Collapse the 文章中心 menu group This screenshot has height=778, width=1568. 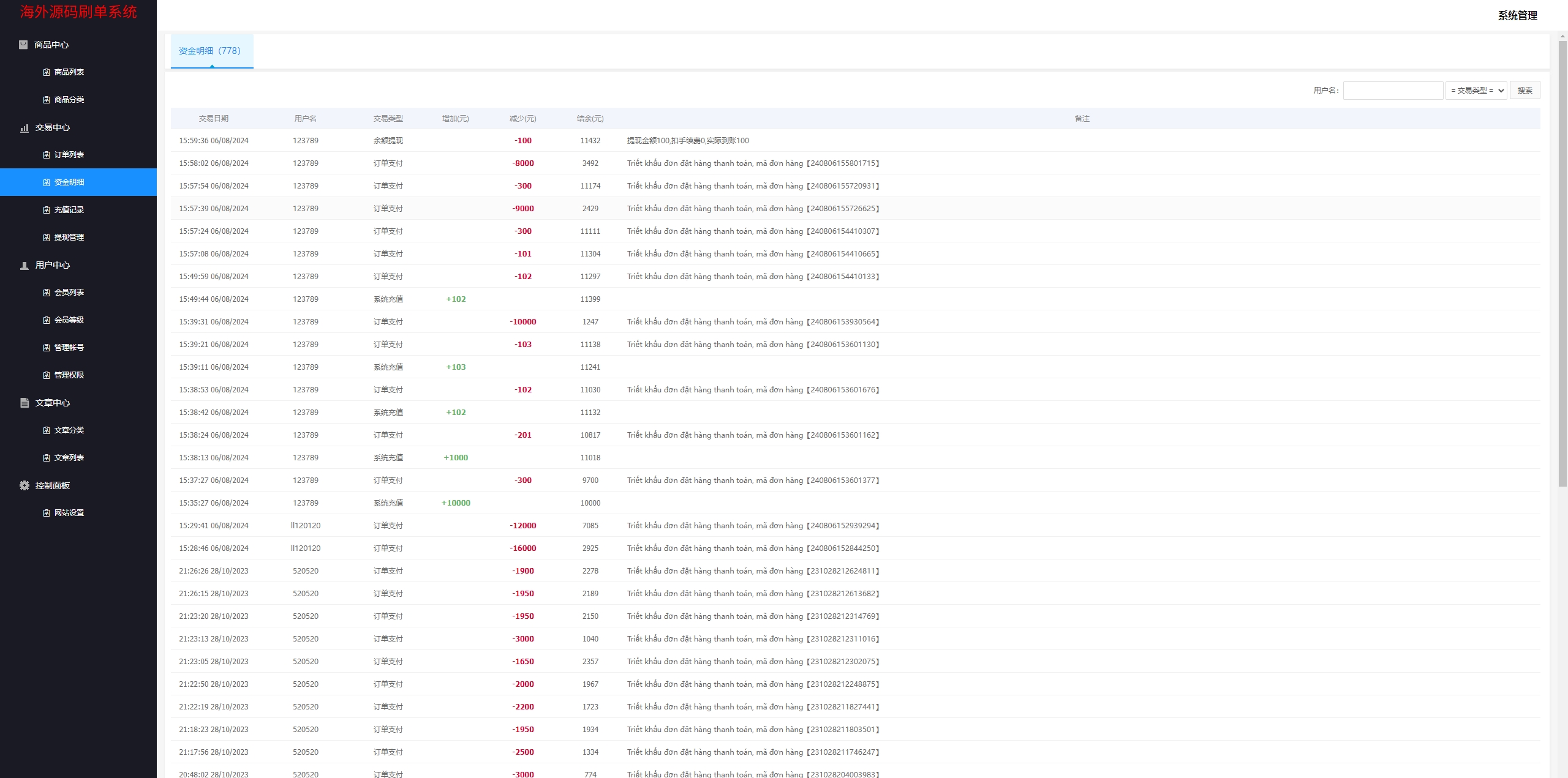coord(53,403)
